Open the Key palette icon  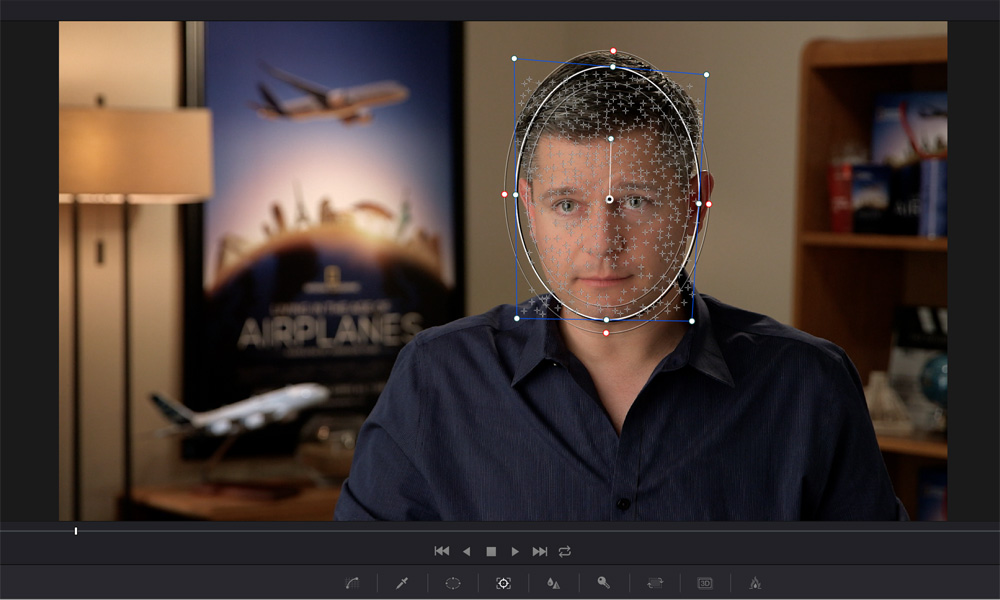[x=604, y=582]
